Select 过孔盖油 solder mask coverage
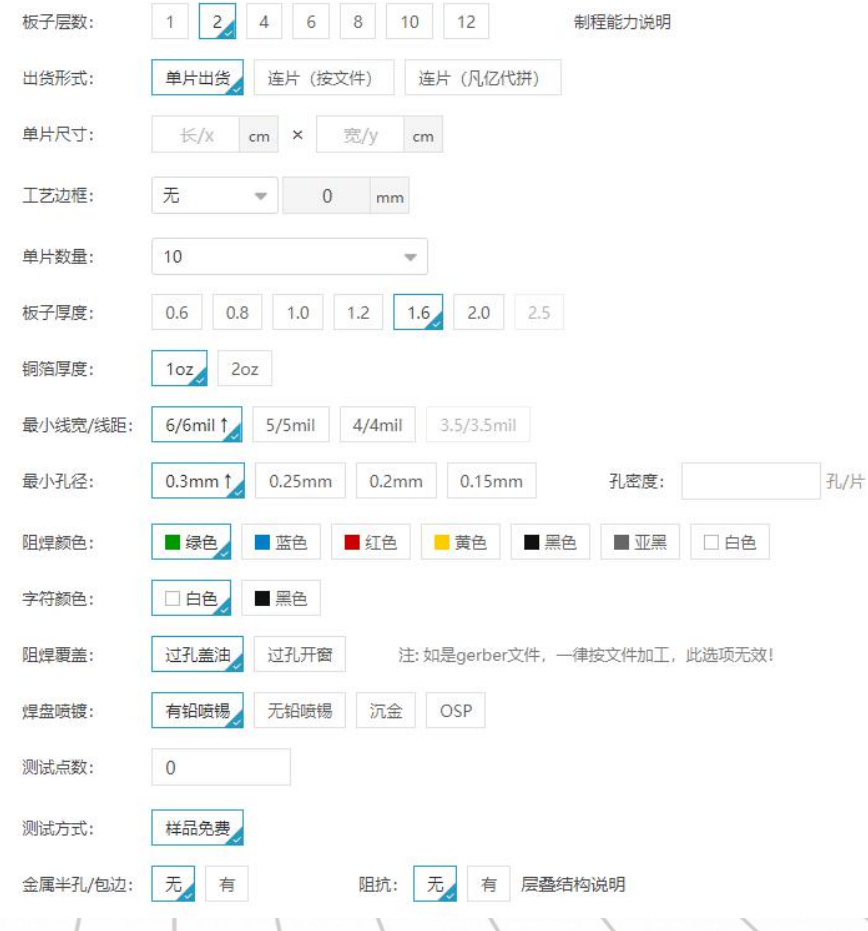868x931 pixels. (197, 654)
